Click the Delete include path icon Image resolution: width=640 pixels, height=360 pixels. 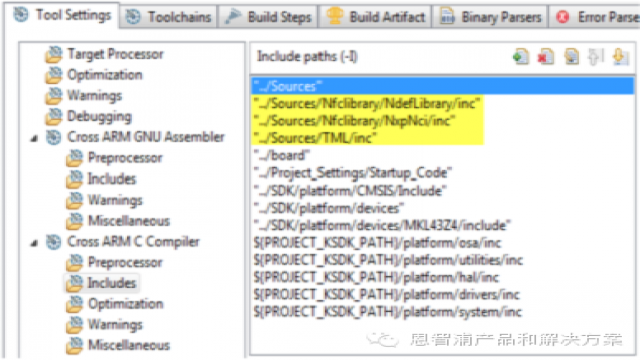click(x=546, y=56)
